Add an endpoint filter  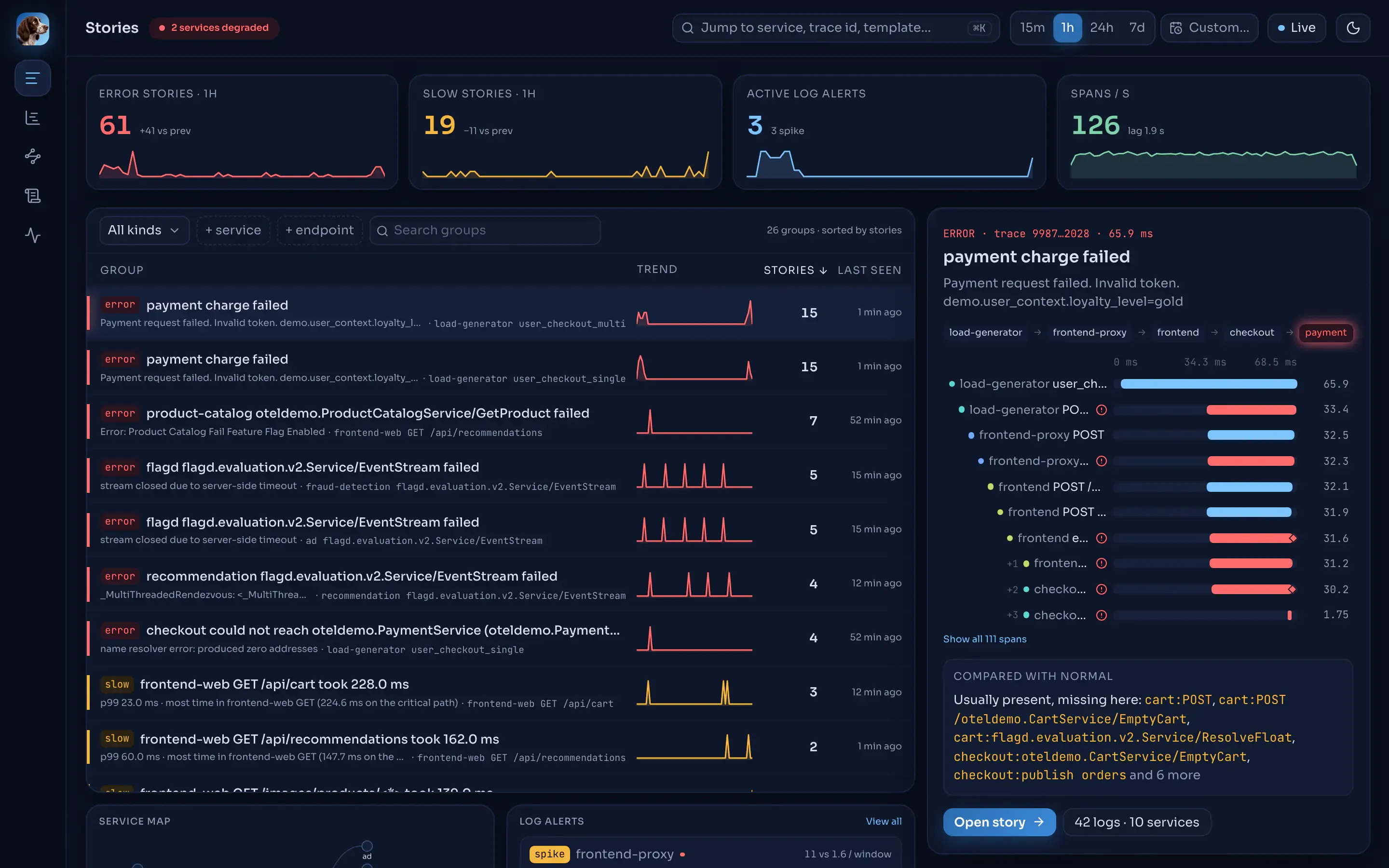pyautogui.click(x=319, y=230)
